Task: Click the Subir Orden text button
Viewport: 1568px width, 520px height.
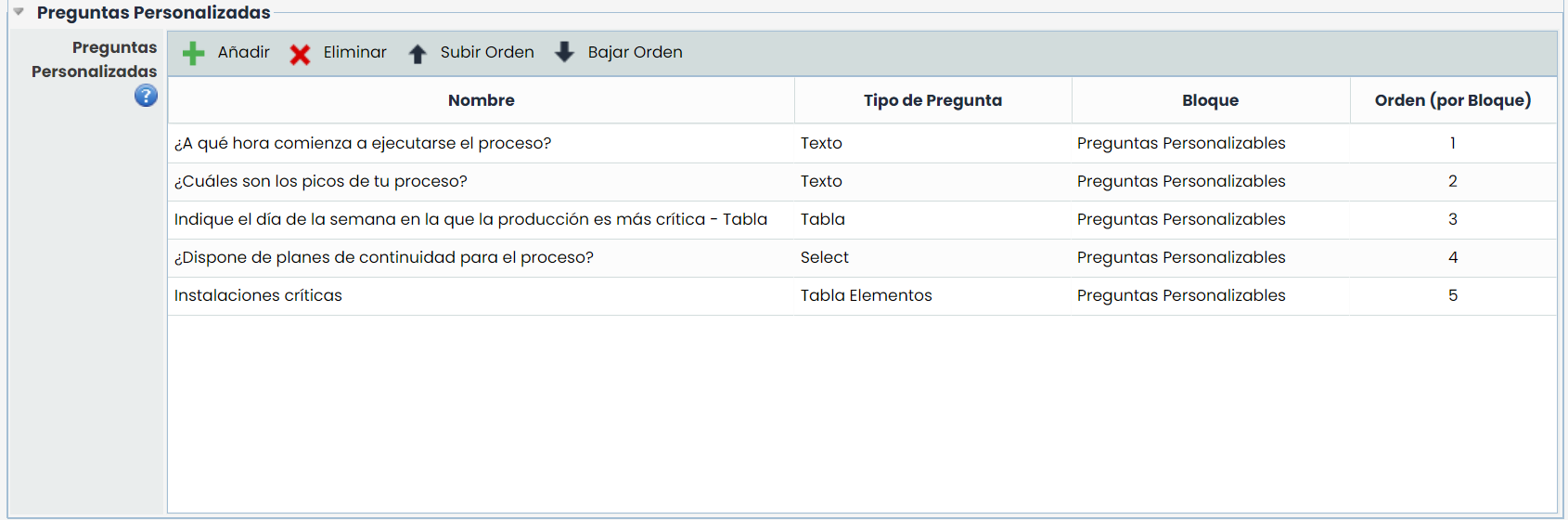Action: point(487,52)
